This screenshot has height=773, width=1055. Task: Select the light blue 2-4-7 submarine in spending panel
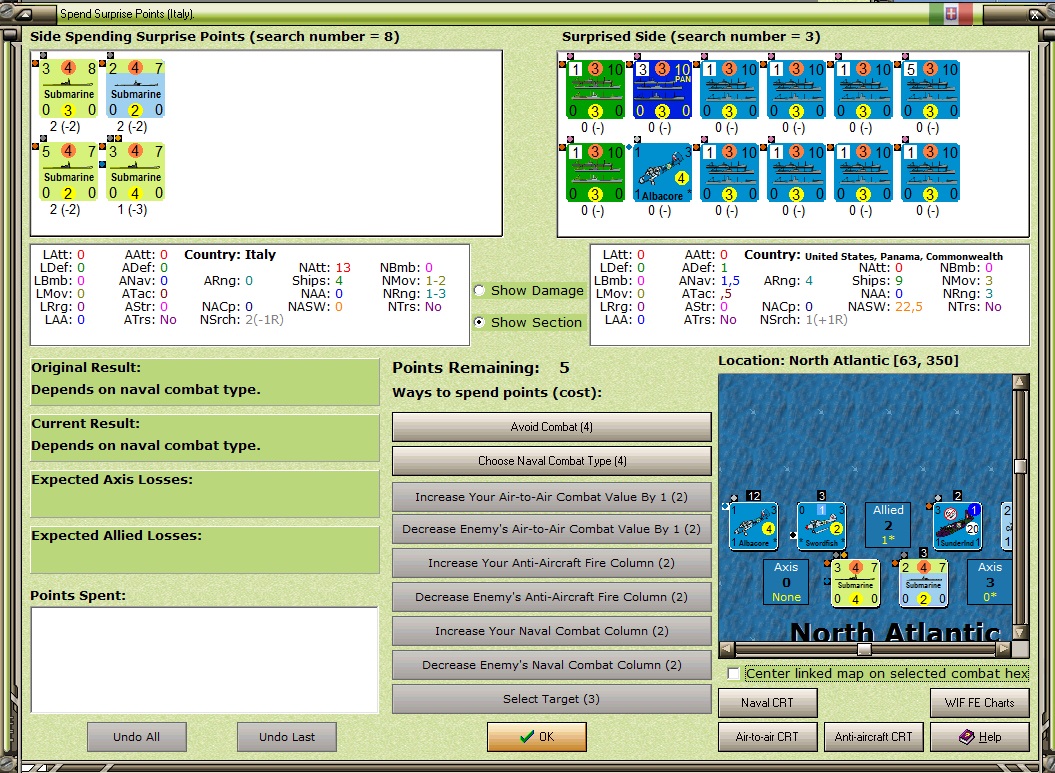136,90
